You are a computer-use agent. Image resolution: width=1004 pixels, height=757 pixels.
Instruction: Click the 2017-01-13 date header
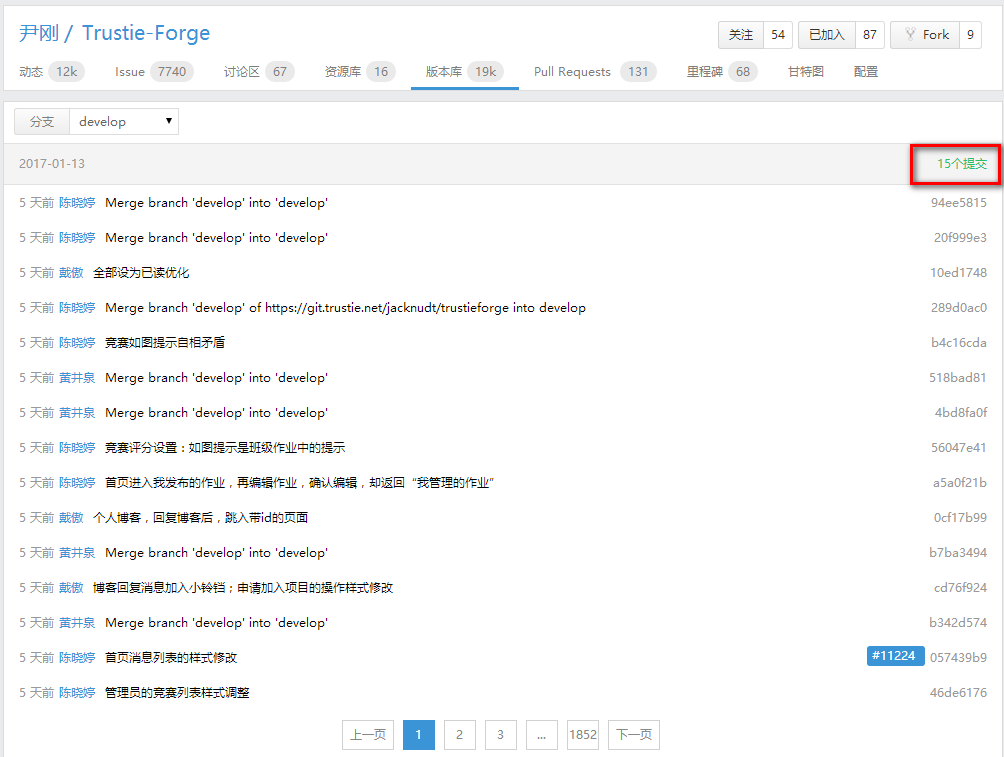[x=52, y=164]
